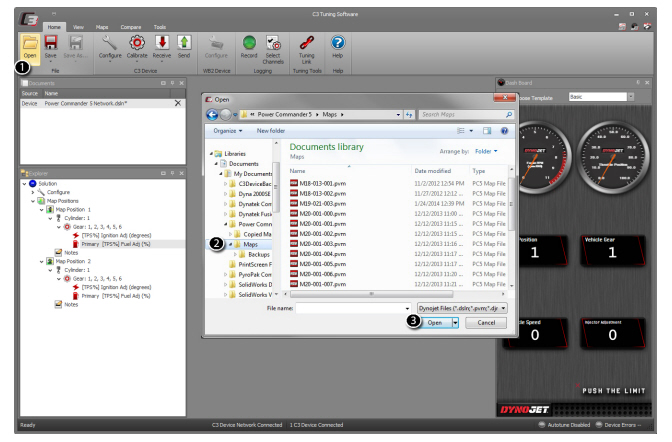Image resolution: width=672 pixels, height=442 pixels.
Task: Click the Send green arrow icon
Action: pos(184,43)
